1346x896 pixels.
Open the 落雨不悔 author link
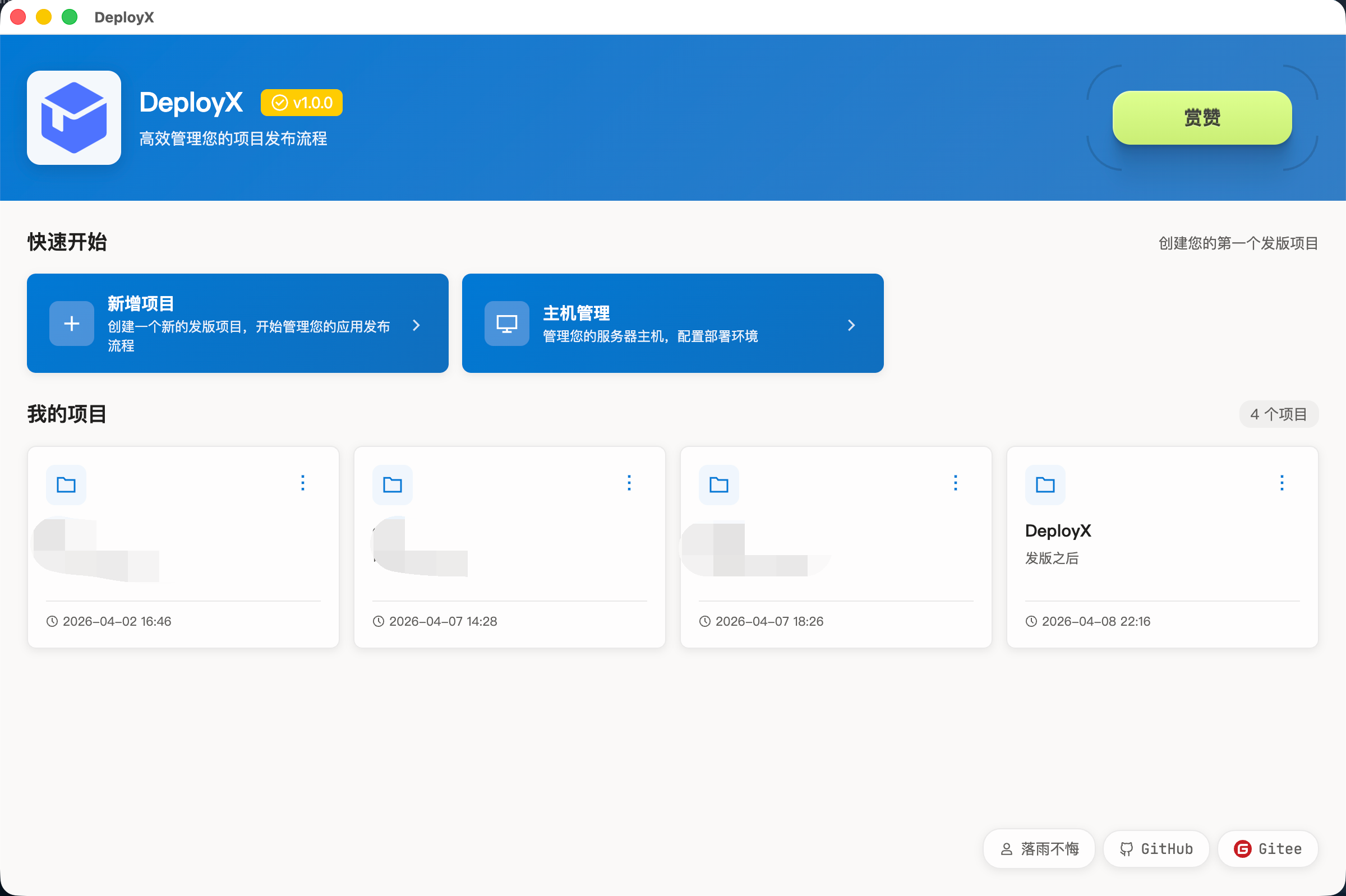pos(1039,849)
